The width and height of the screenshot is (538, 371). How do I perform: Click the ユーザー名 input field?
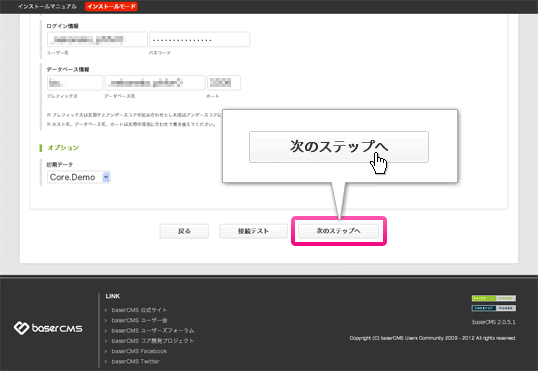click(97, 39)
